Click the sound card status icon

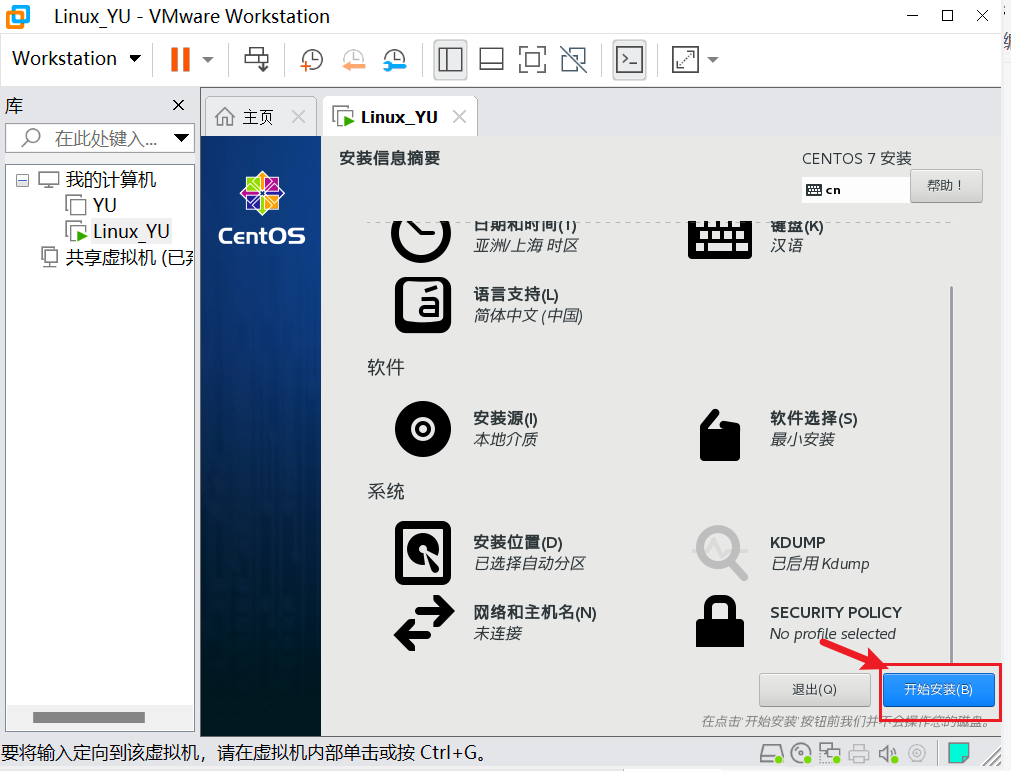coord(888,753)
